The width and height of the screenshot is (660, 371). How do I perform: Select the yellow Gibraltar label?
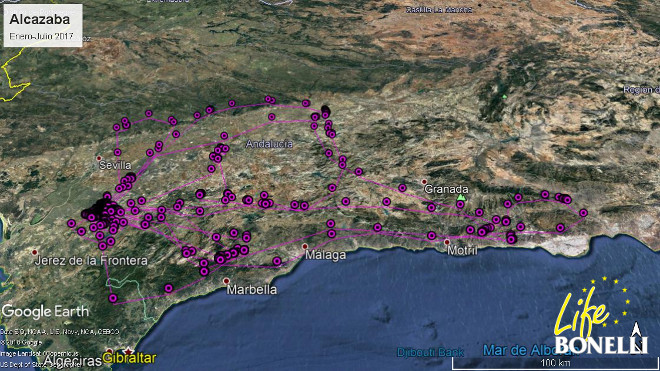[129, 359]
